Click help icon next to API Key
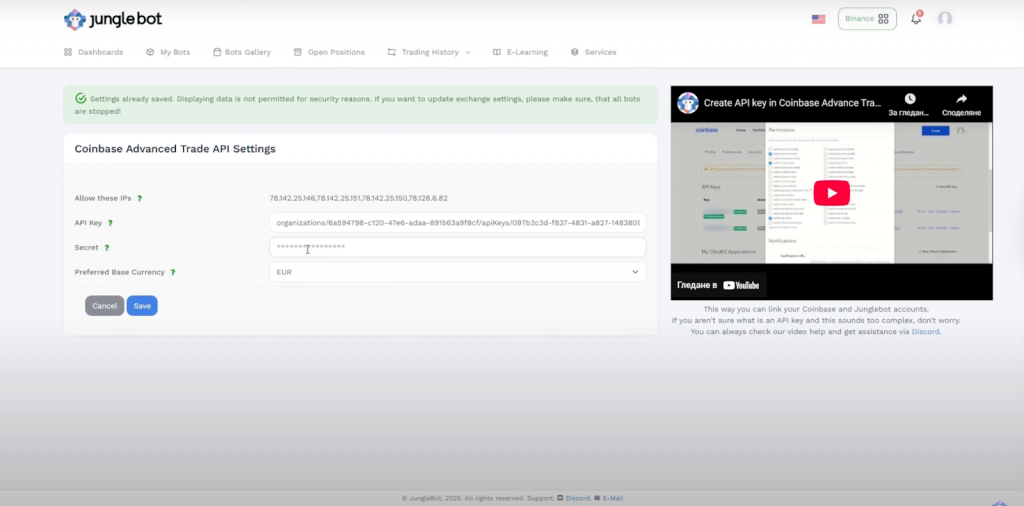 110,223
